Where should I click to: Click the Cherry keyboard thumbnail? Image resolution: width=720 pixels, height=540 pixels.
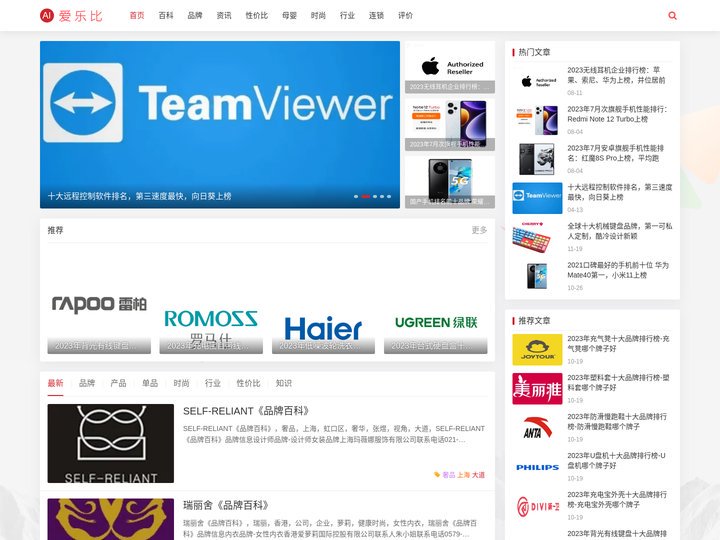tap(537, 237)
